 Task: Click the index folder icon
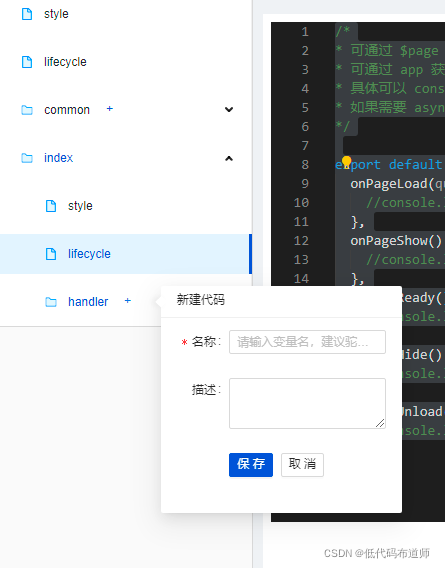point(27,158)
